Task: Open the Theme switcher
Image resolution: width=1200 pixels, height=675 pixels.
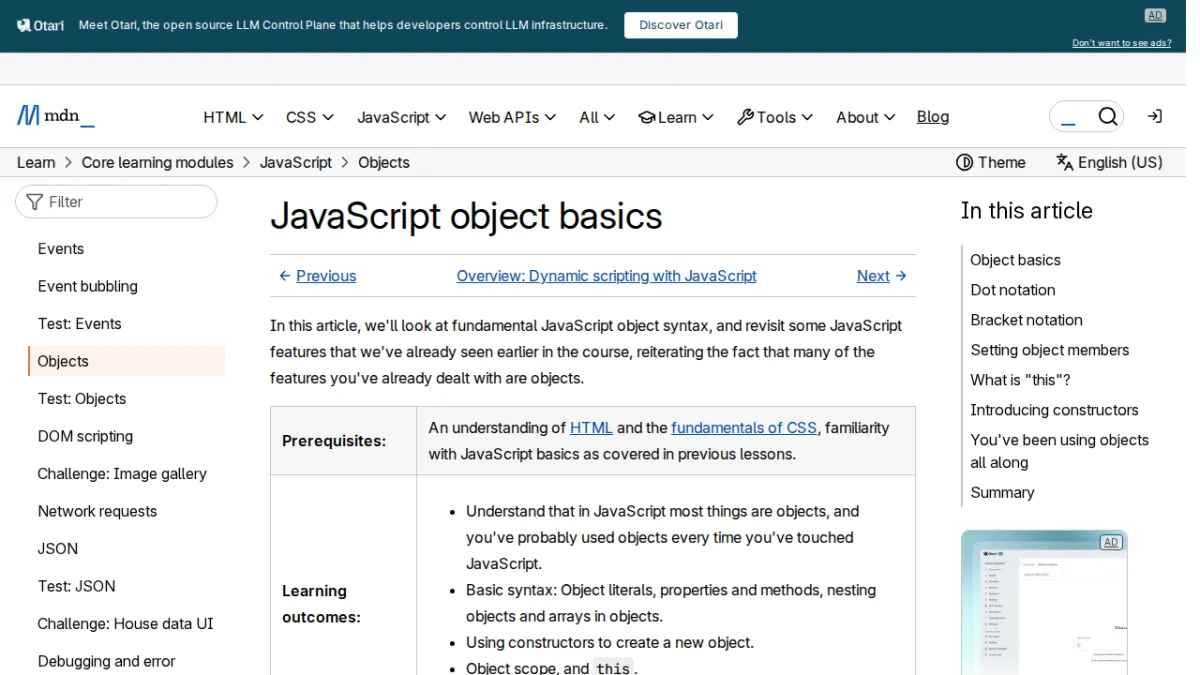Action: tap(991, 162)
